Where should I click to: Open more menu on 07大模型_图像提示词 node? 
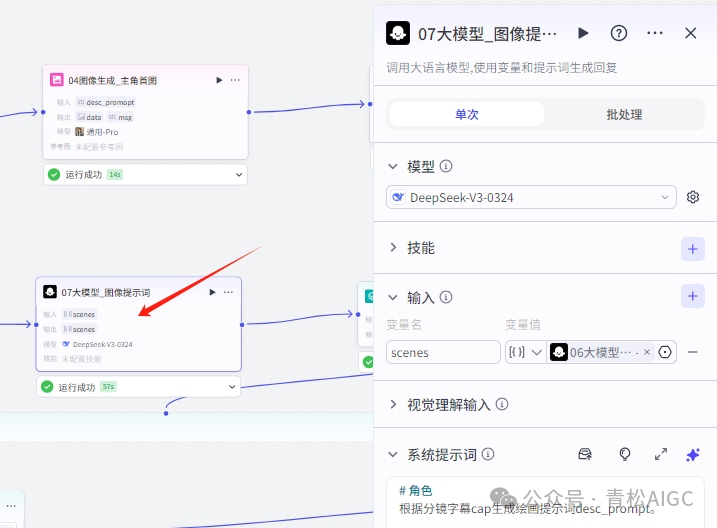click(x=228, y=293)
